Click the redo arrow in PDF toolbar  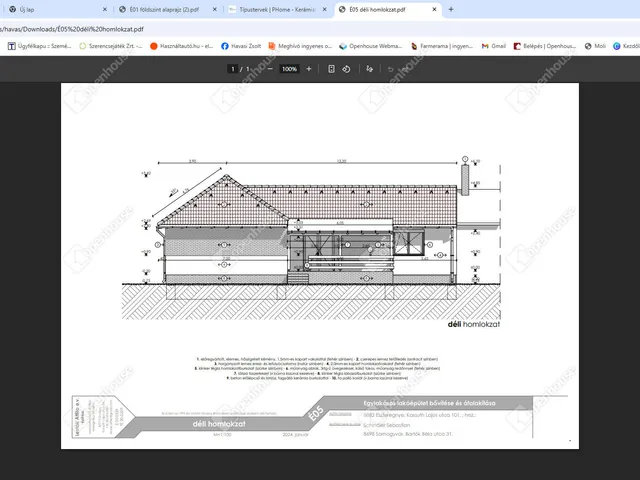[x=404, y=69]
